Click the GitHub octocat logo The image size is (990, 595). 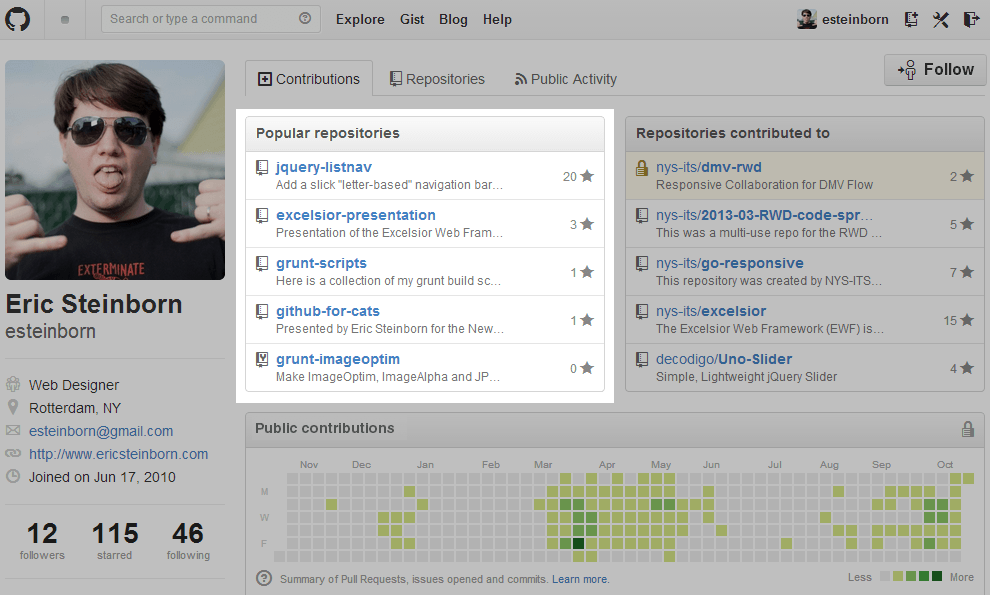point(20,19)
